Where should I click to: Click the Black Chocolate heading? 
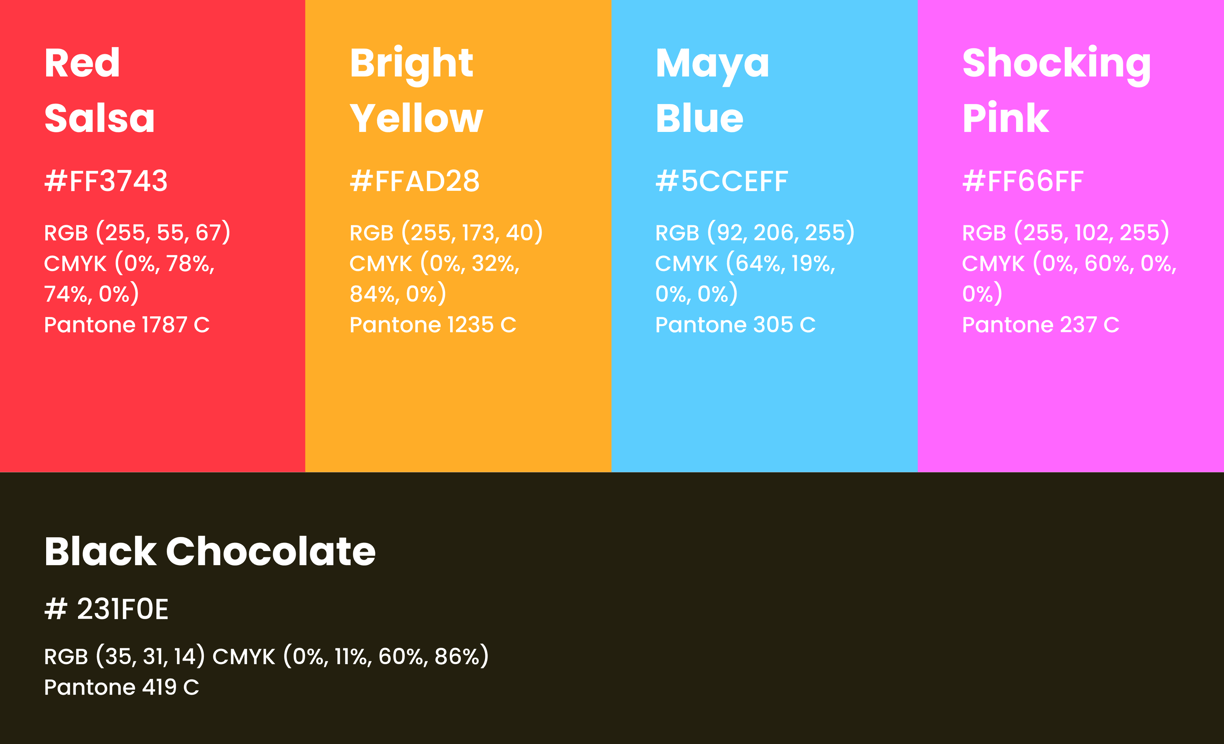pos(210,552)
